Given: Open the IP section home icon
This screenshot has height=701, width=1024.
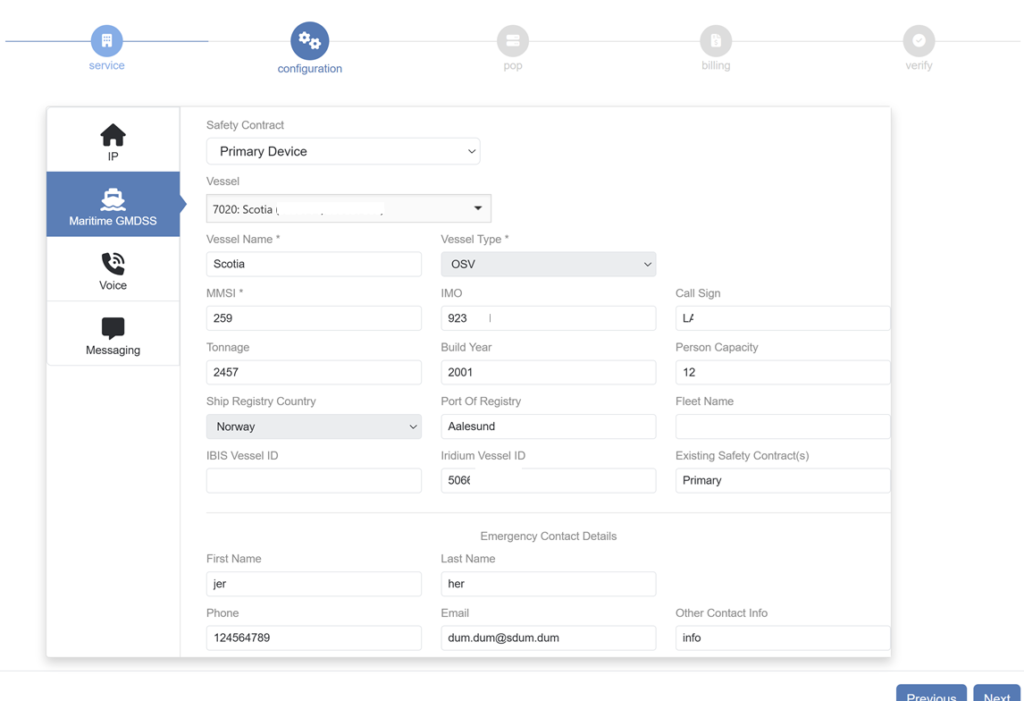Looking at the screenshot, I should (113, 135).
